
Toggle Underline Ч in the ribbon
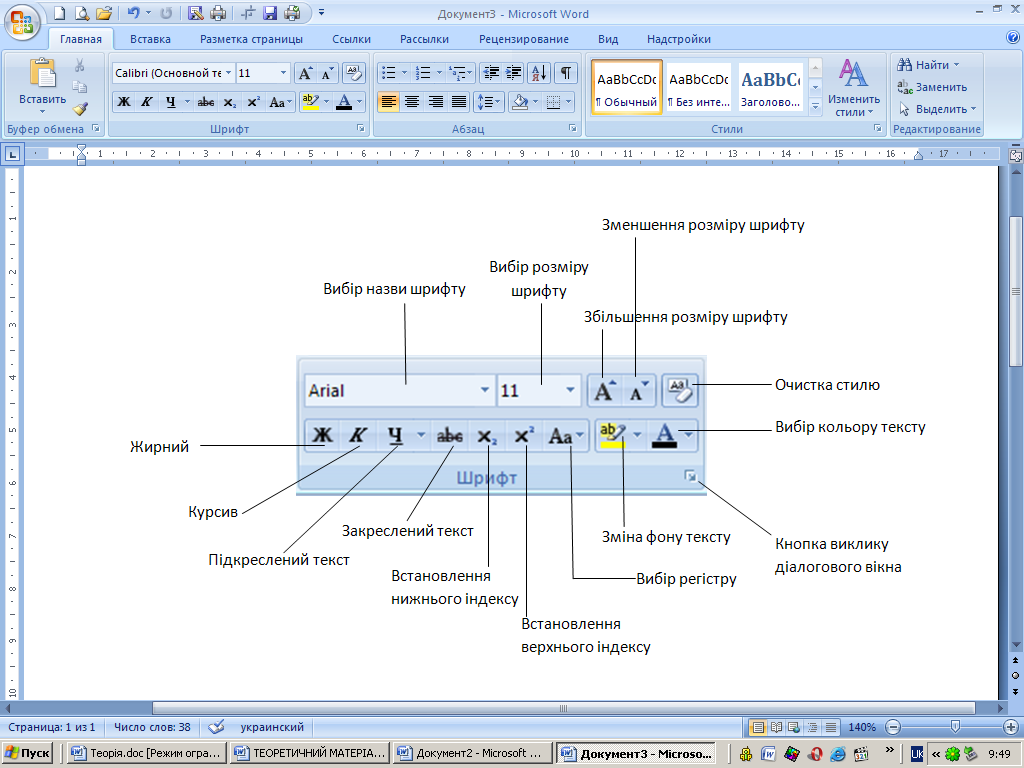[170, 102]
